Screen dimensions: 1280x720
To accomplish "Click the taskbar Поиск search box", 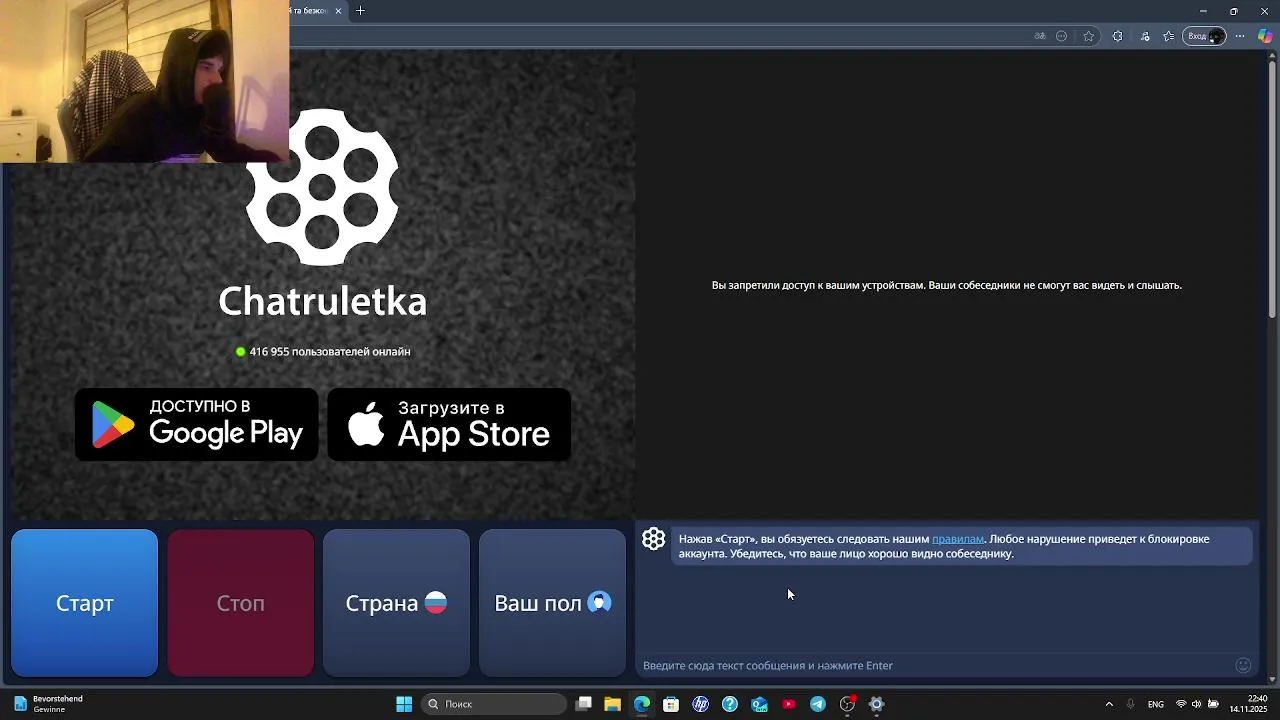I will tap(494, 704).
